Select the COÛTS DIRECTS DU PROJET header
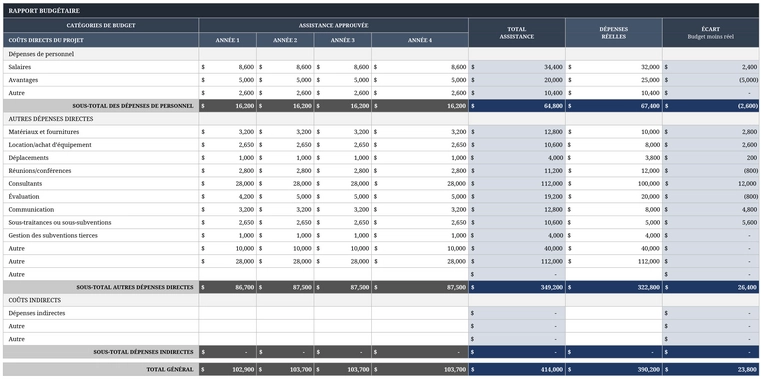 [101, 40]
